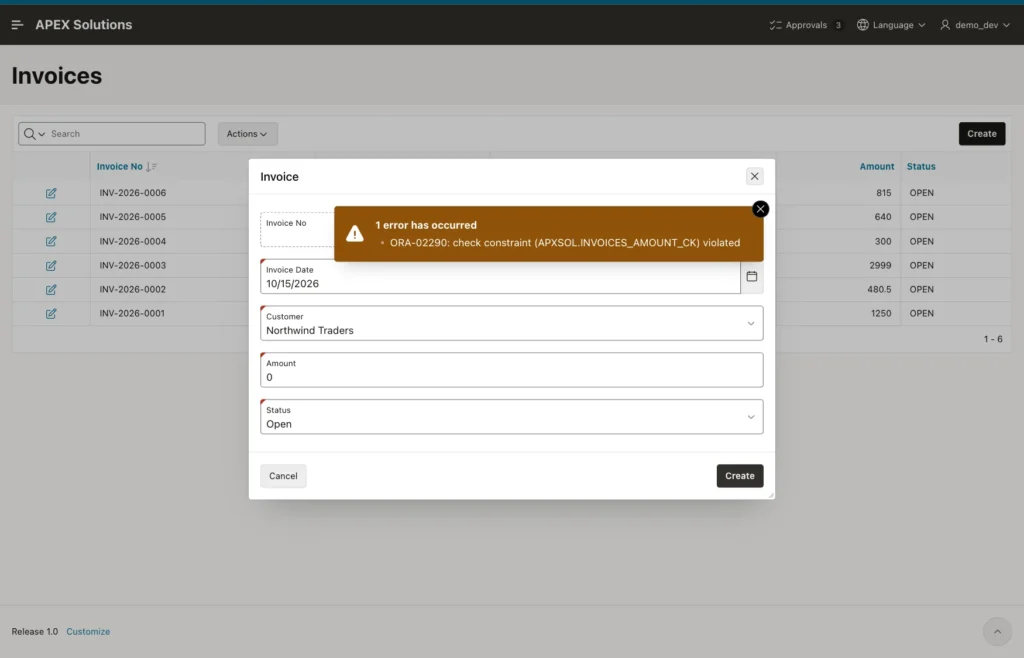Click Create in the Invoice dialog
The image size is (1024, 658).
click(740, 476)
